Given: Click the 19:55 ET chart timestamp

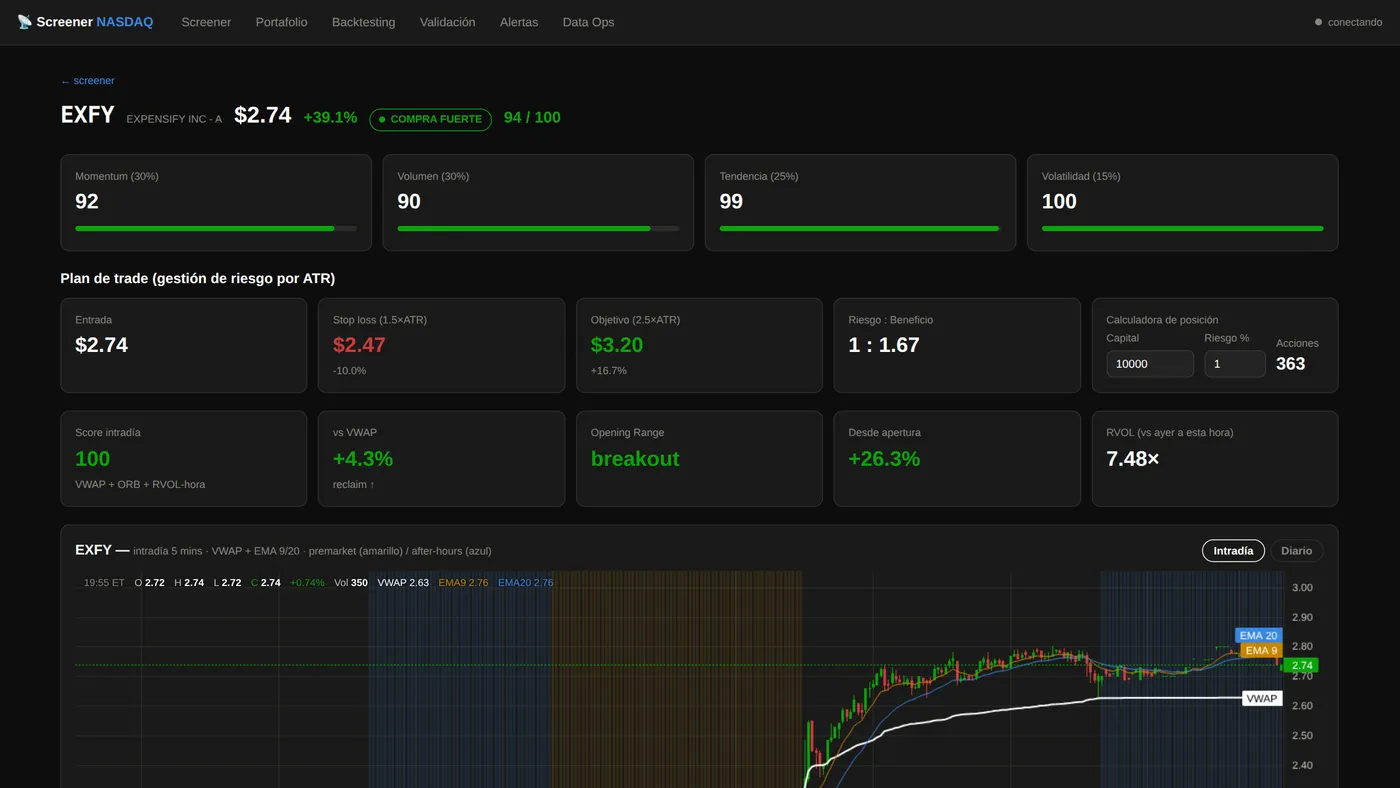Looking at the screenshot, I should (104, 582).
